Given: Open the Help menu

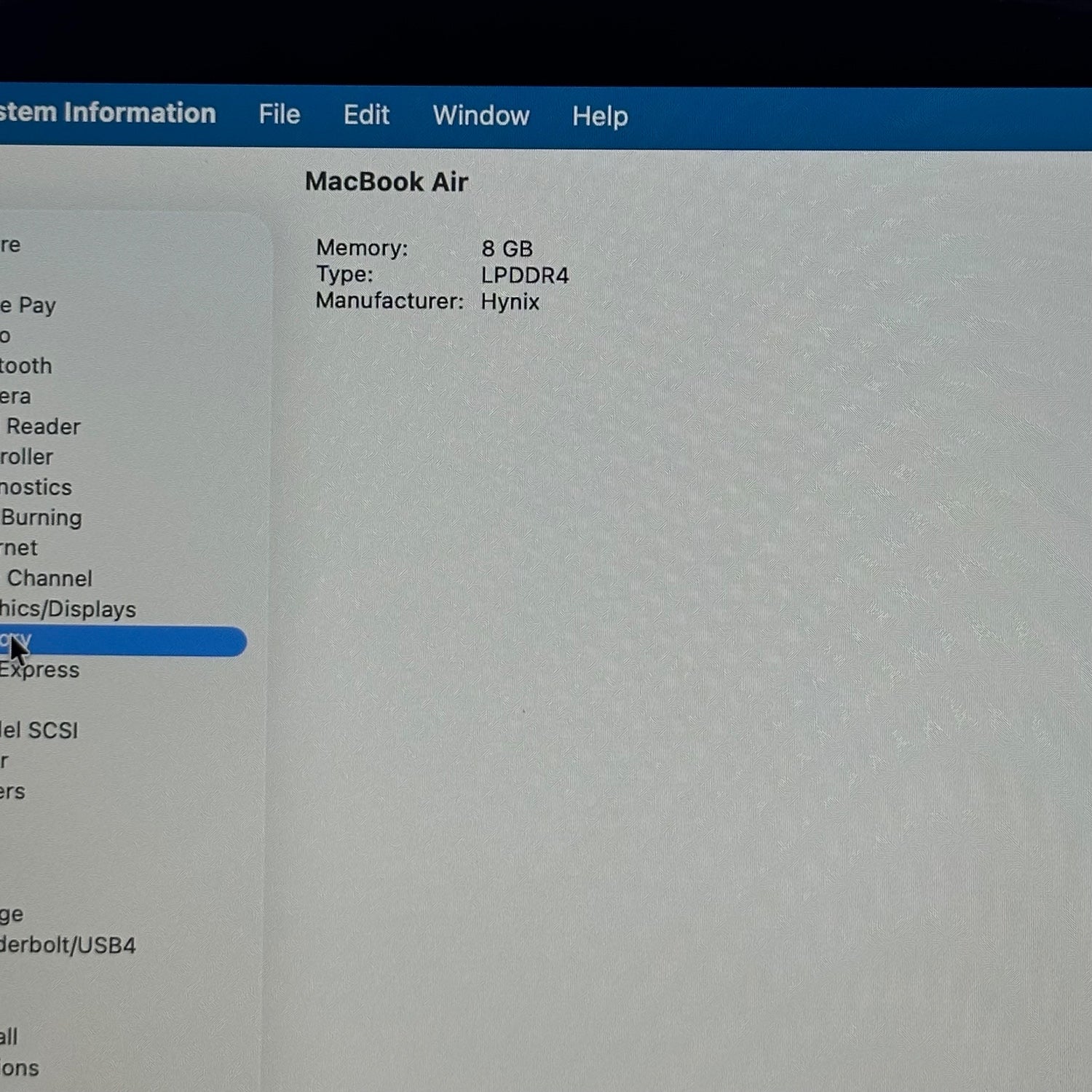Looking at the screenshot, I should [599, 116].
